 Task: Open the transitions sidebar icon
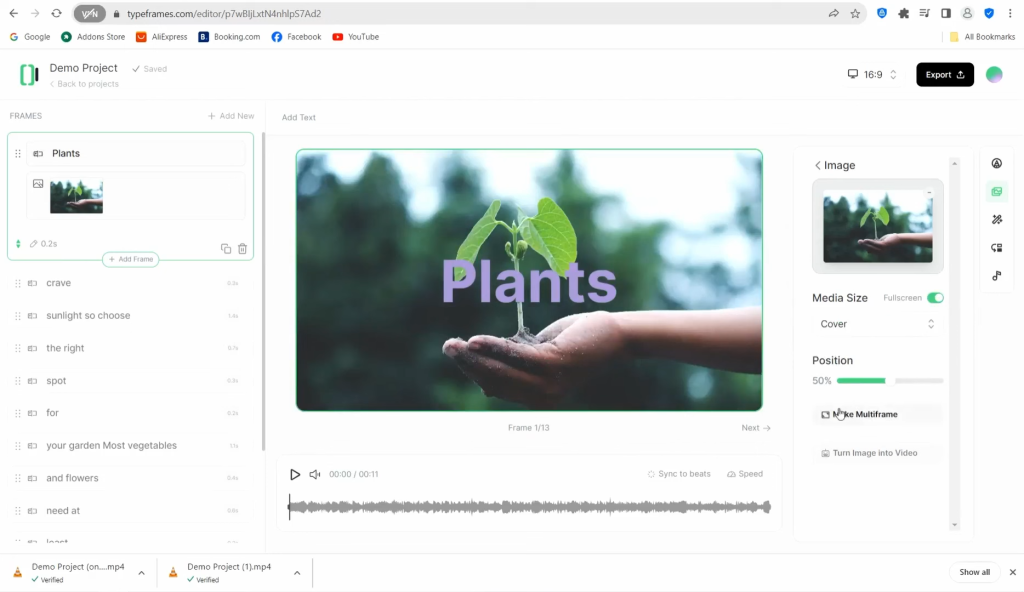997,248
